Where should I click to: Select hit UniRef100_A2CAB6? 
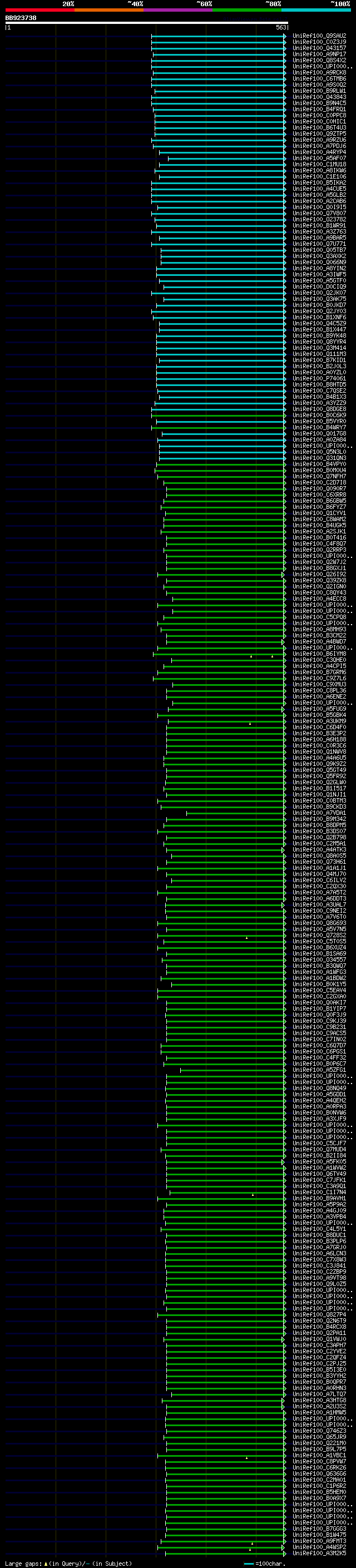pos(319,201)
